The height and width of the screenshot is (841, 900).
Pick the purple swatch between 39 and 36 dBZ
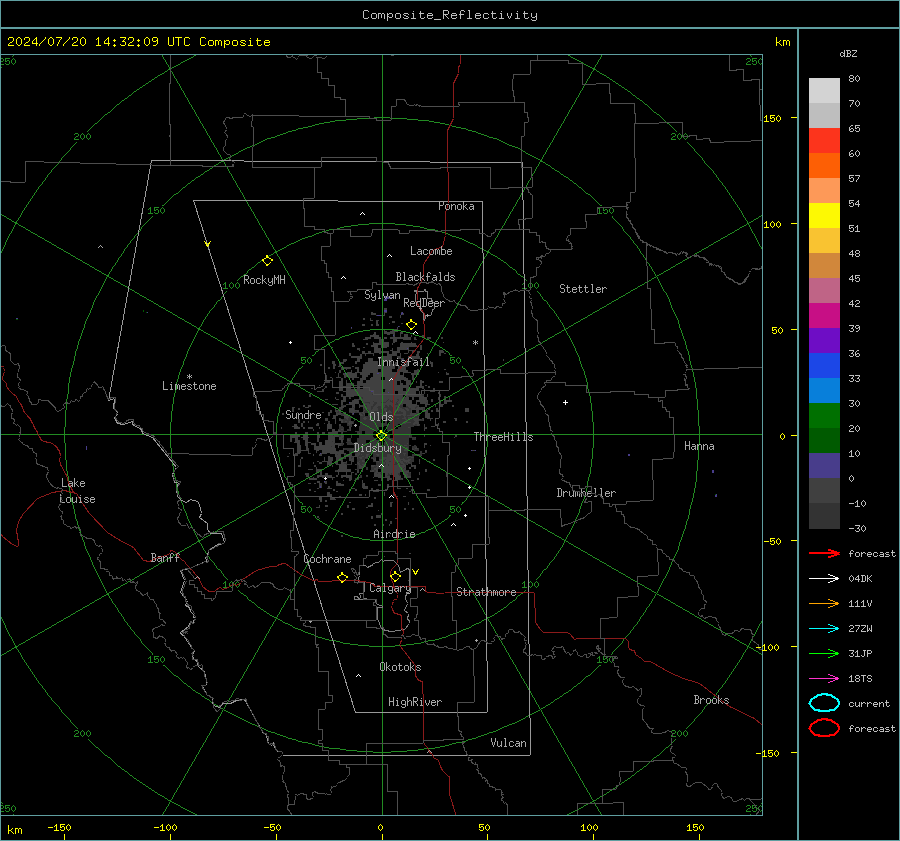click(824, 340)
